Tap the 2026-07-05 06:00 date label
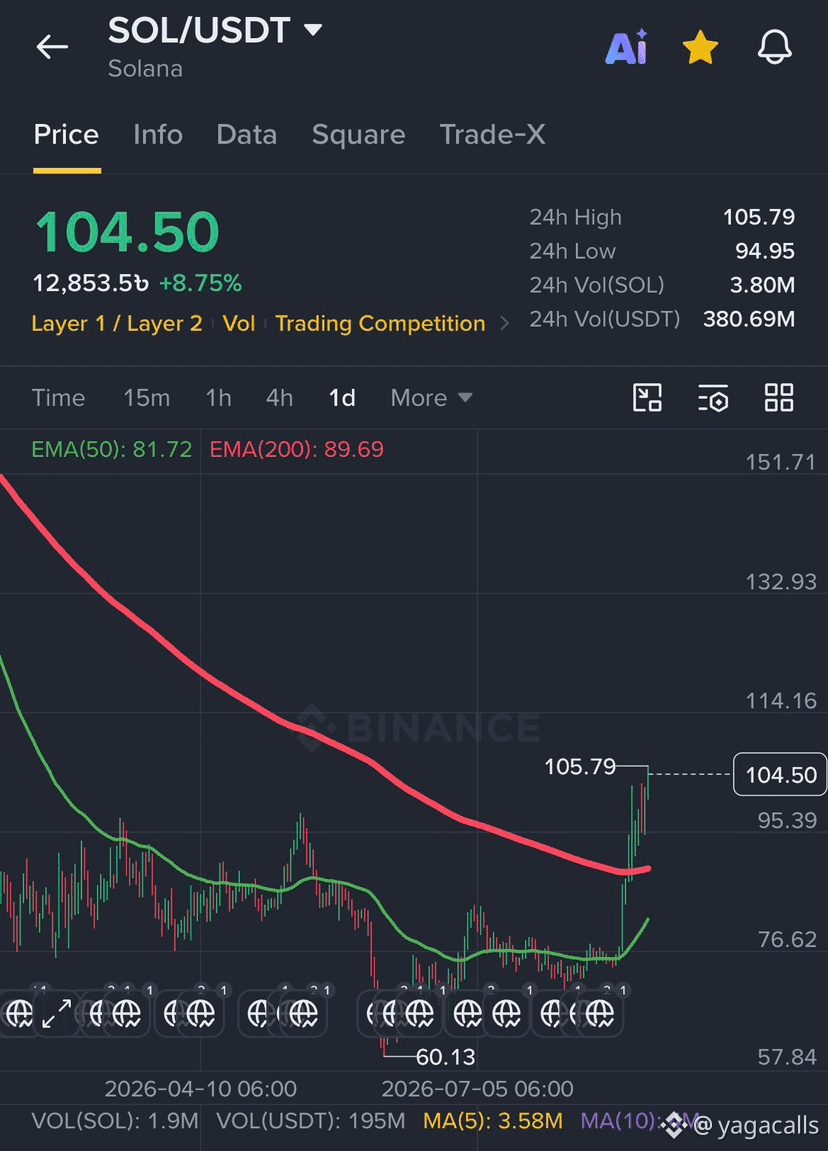The image size is (828, 1151). point(477,1089)
